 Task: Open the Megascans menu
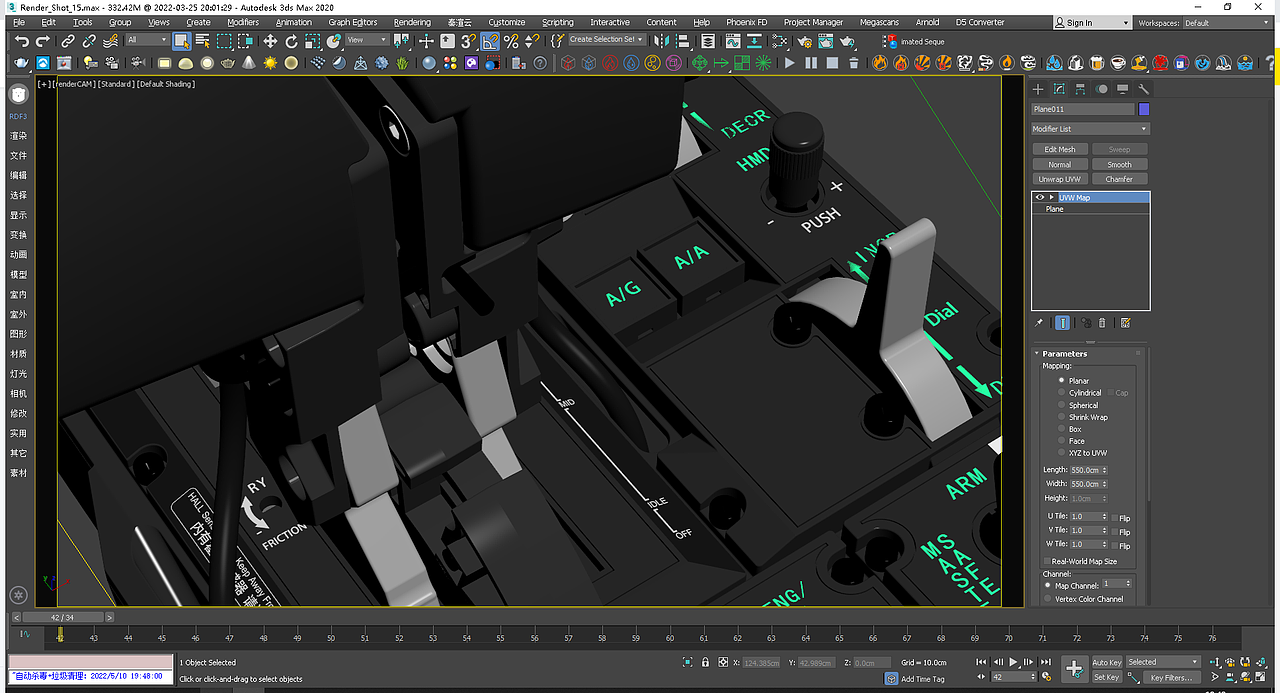pyautogui.click(x=880, y=22)
